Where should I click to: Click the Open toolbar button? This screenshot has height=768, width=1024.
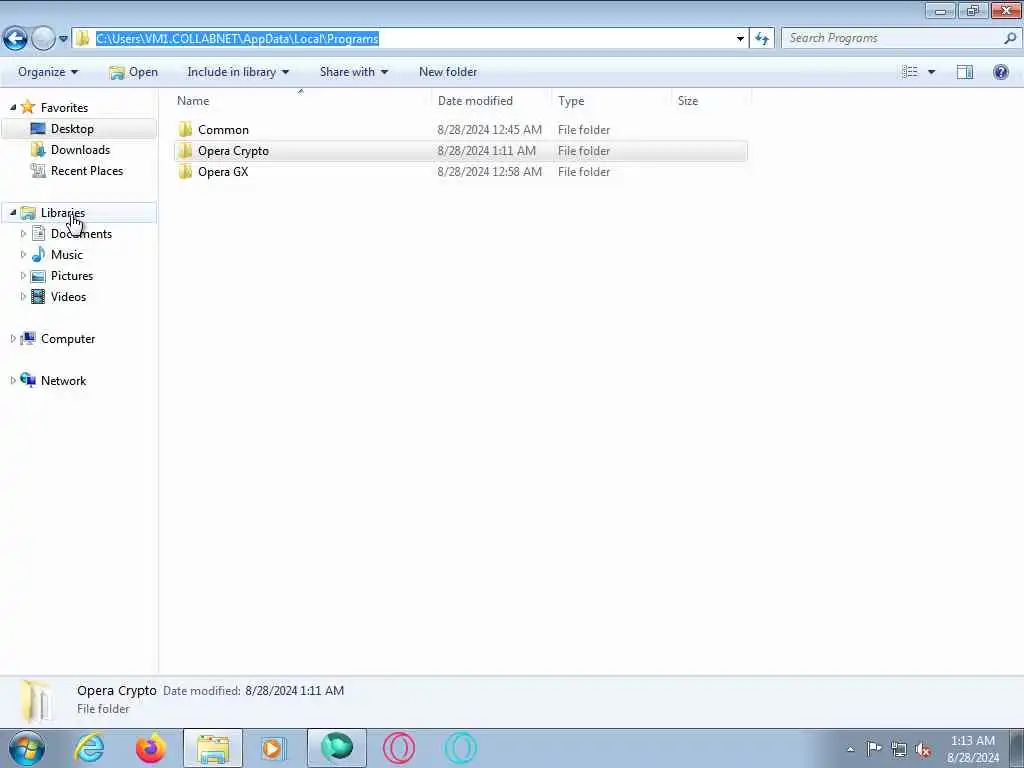pos(134,72)
